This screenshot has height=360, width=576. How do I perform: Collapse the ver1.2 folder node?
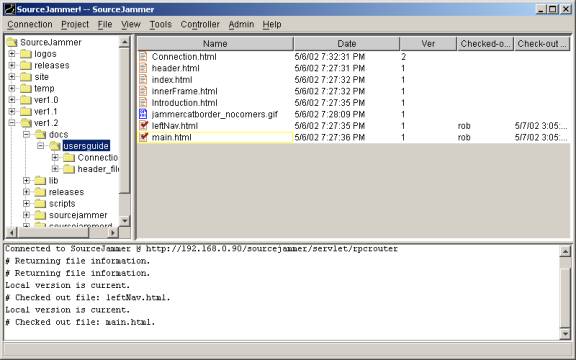click(12, 123)
